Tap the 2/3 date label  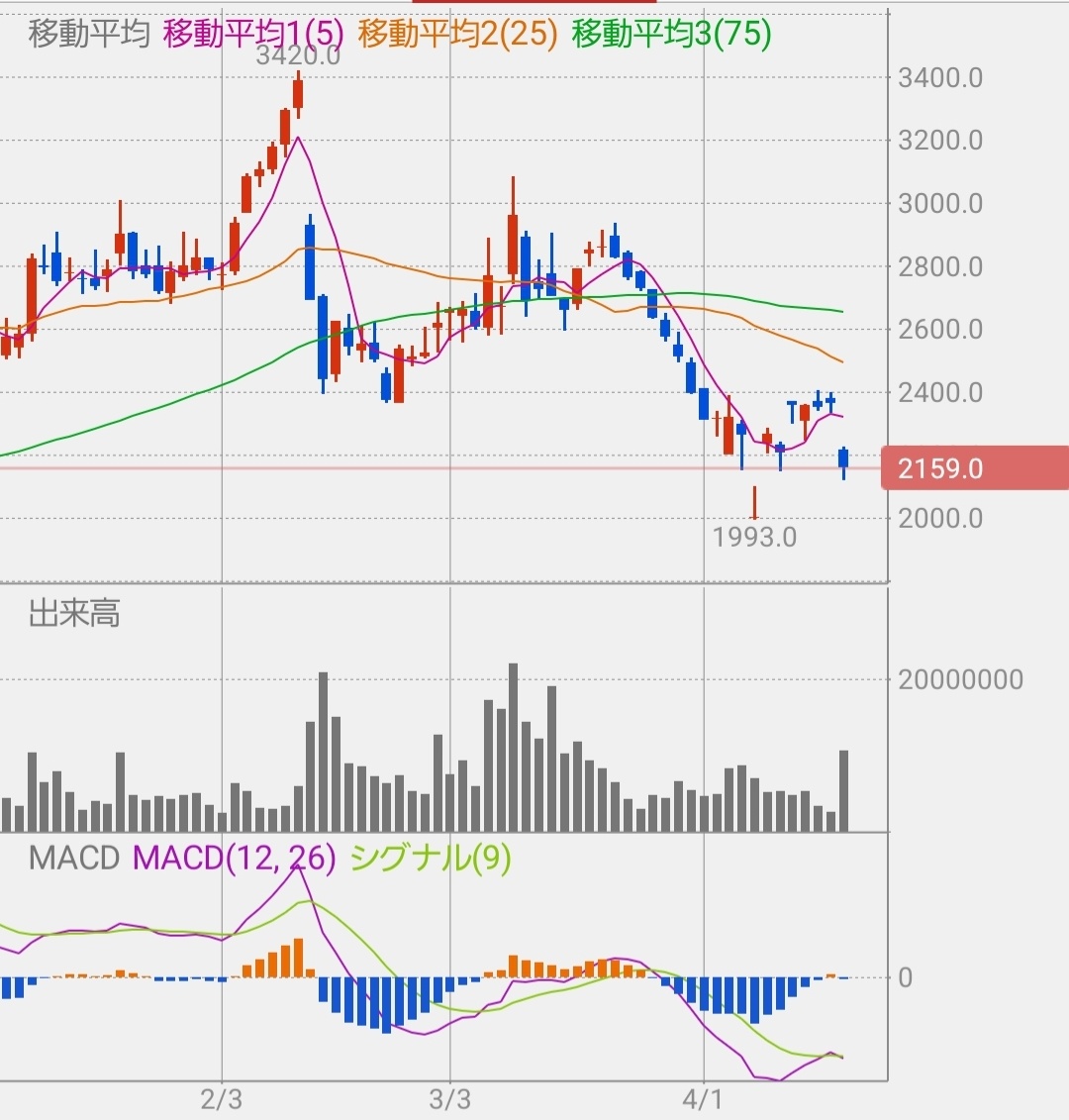point(222,1099)
